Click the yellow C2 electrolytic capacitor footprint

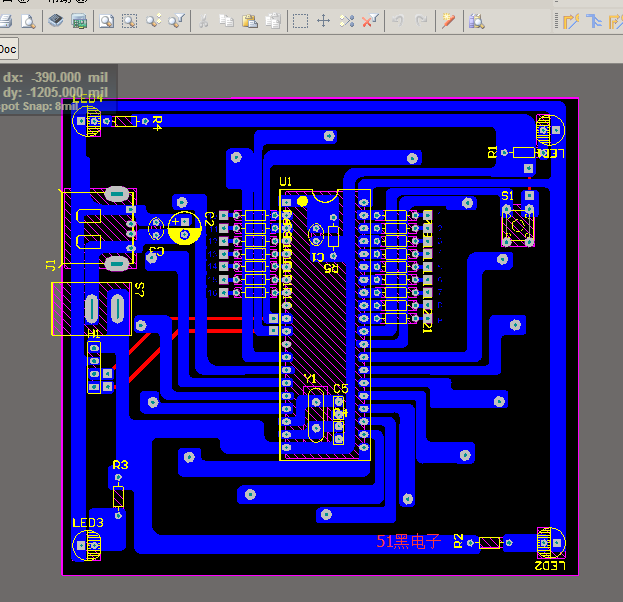(x=184, y=228)
